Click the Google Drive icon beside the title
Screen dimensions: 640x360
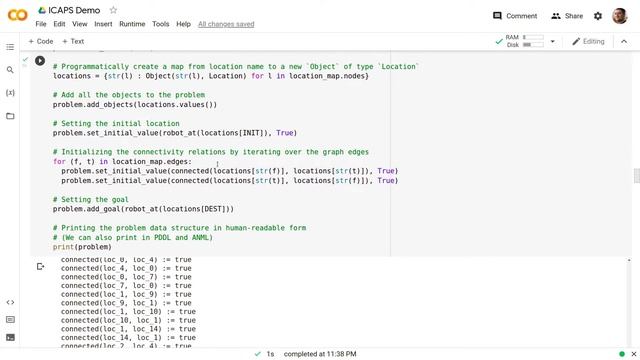point(42,10)
